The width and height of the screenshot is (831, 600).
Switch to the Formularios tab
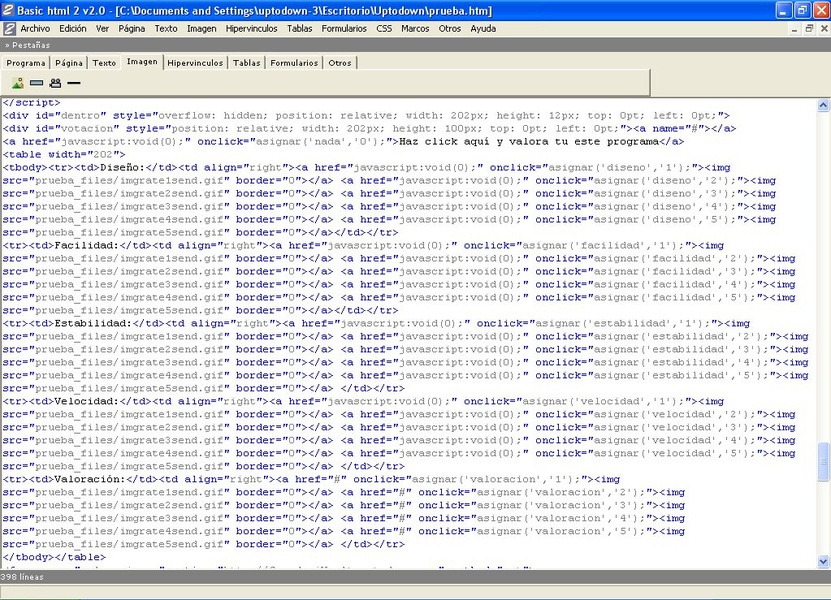294,63
